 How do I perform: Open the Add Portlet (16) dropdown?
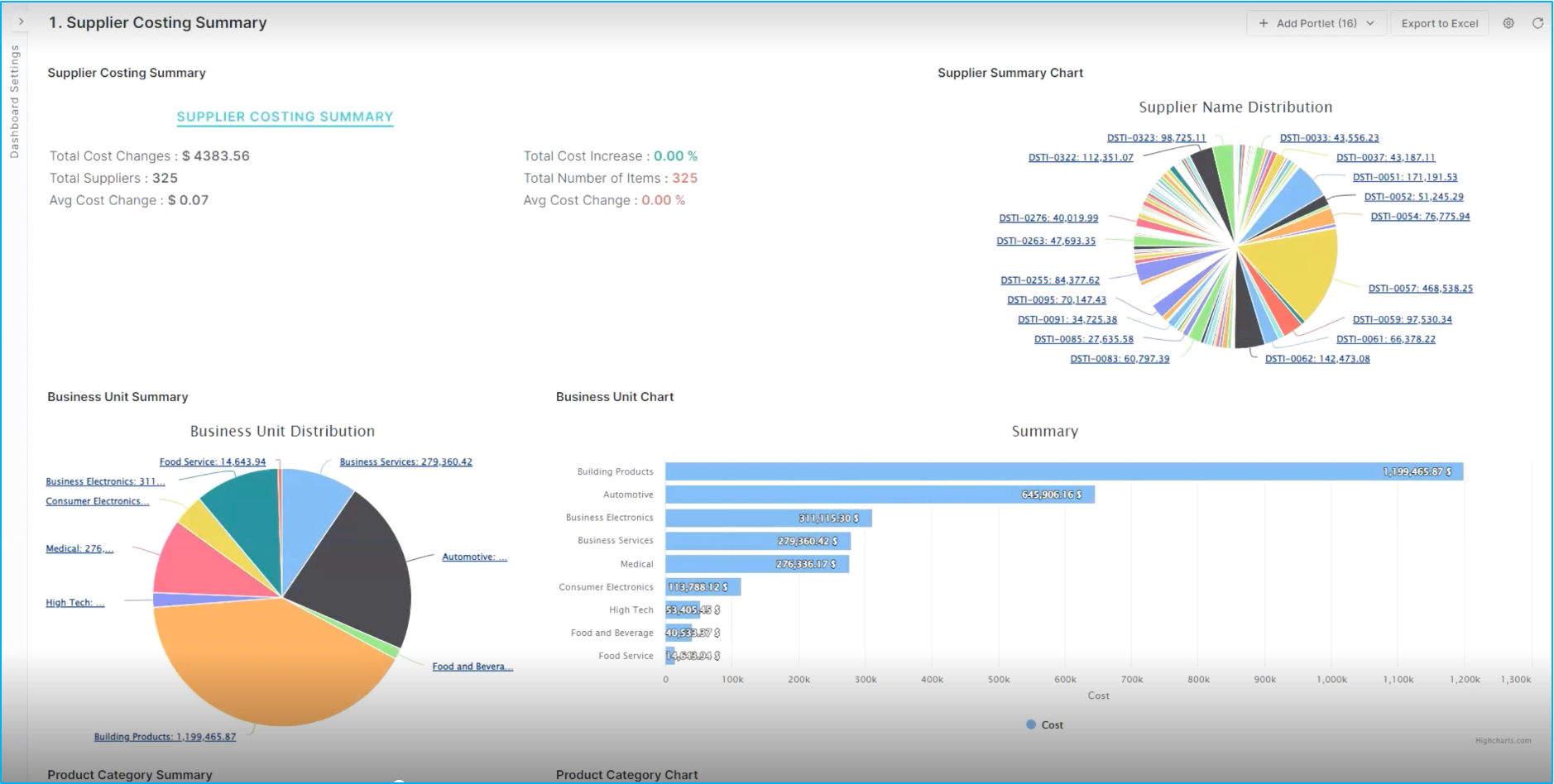(1316, 23)
